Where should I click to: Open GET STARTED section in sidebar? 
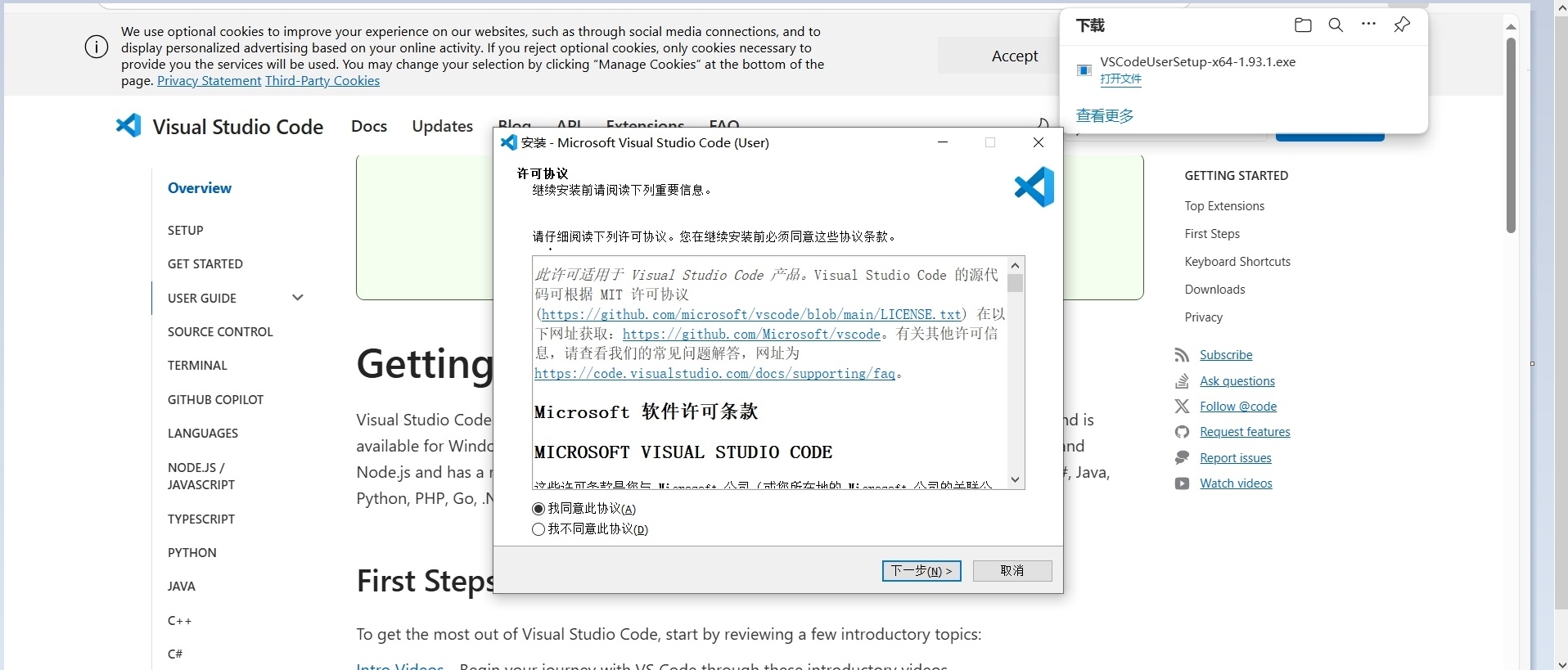pyautogui.click(x=205, y=264)
